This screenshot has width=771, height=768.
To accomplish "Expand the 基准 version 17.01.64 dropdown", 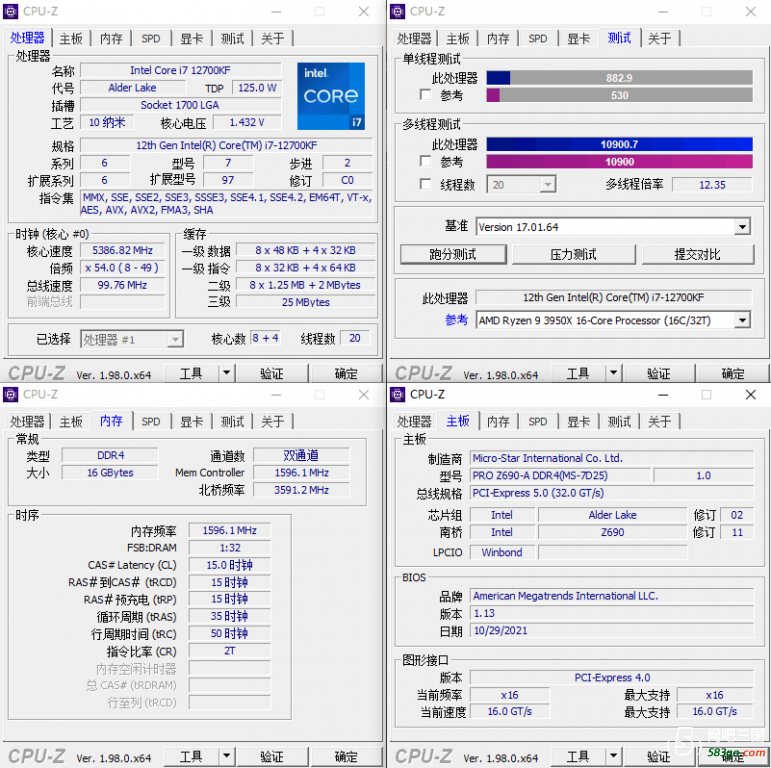I will click(742, 227).
